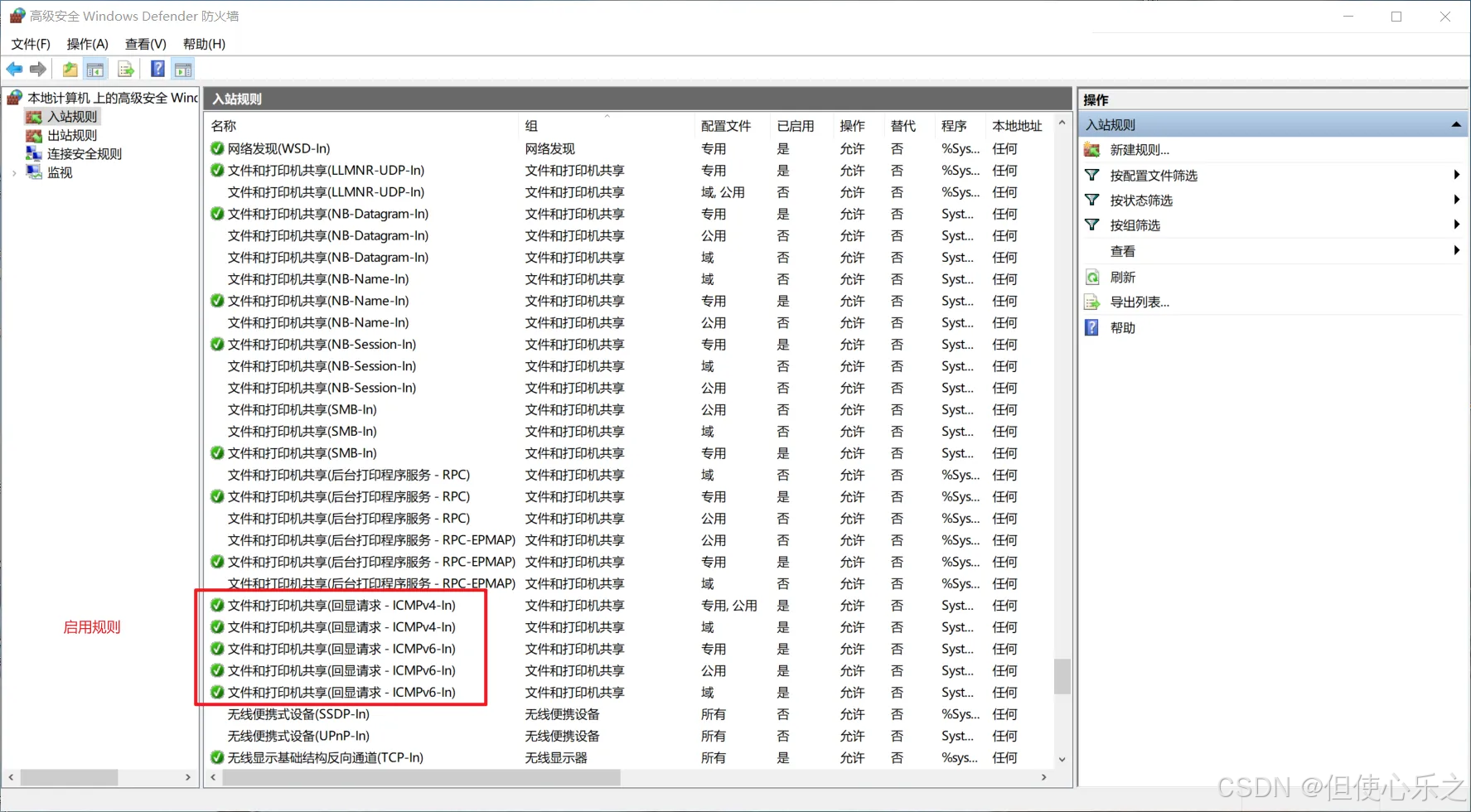Sort by the 已启用 column header
This screenshot has height=812, width=1471.
click(801, 126)
